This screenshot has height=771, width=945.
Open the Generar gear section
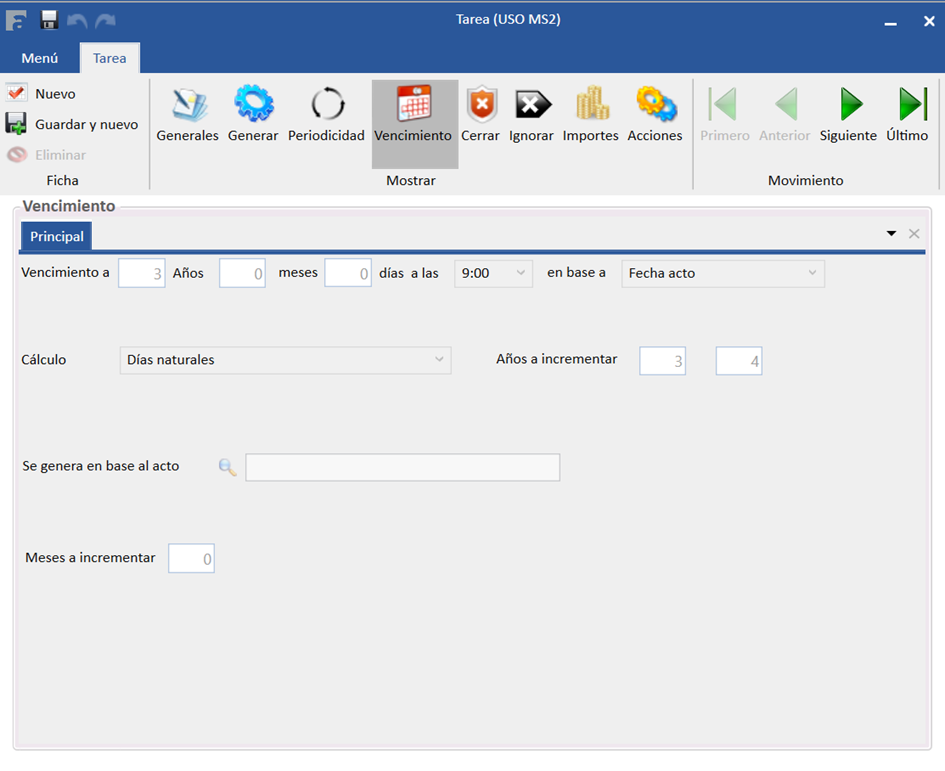[x=253, y=115]
